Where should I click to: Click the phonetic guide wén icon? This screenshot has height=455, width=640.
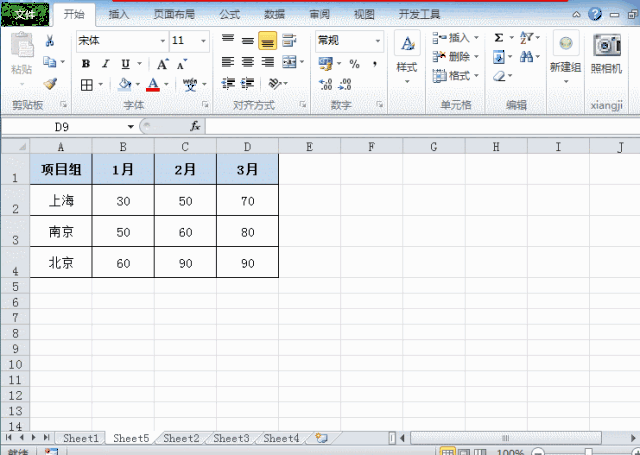(190, 84)
